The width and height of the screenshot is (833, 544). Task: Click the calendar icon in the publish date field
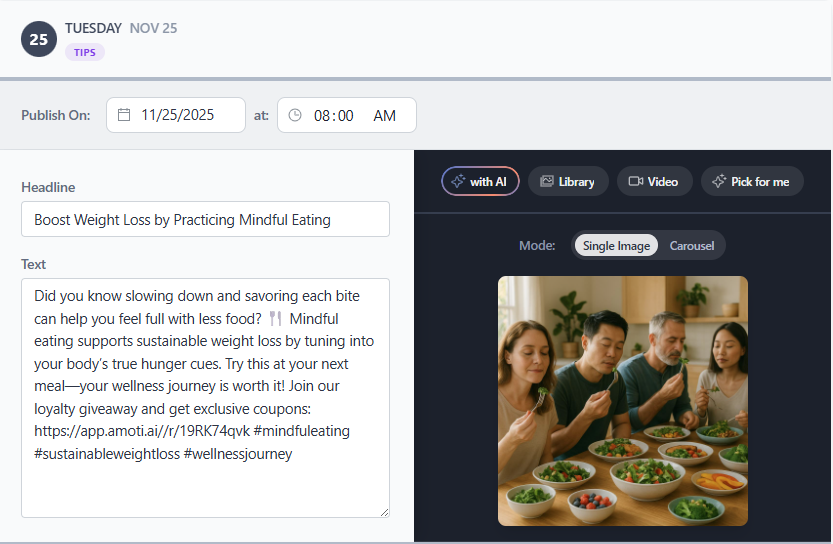point(124,115)
